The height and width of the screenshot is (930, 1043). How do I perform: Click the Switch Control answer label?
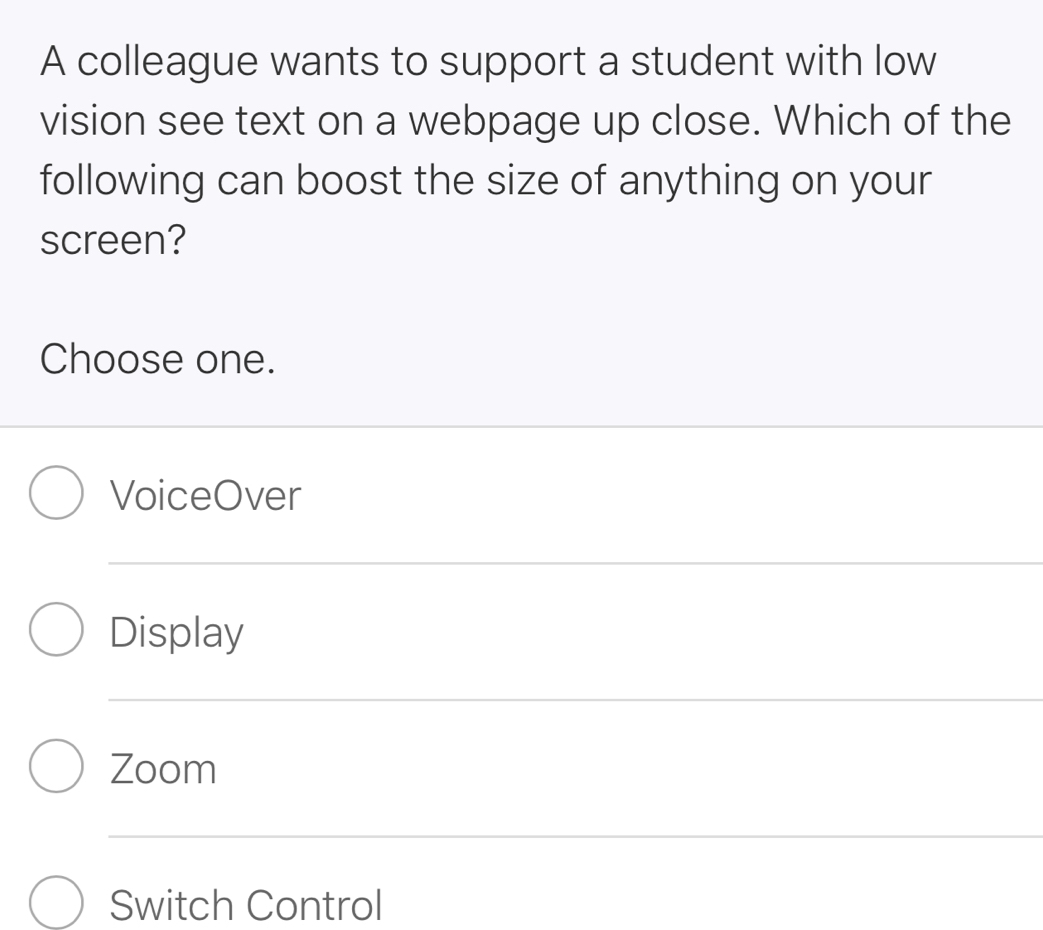[246, 905]
